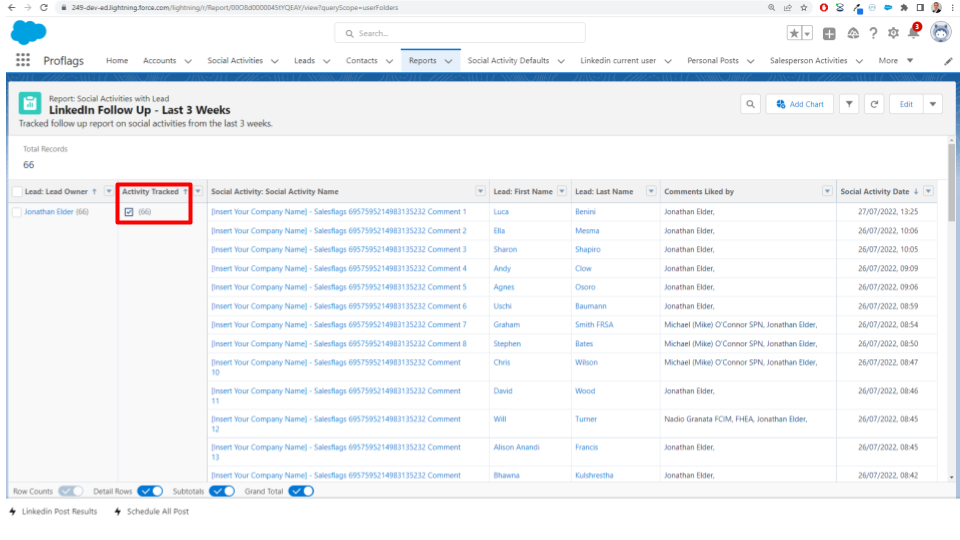
Task: Click the browser share page icon
Action: (x=787, y=7)
